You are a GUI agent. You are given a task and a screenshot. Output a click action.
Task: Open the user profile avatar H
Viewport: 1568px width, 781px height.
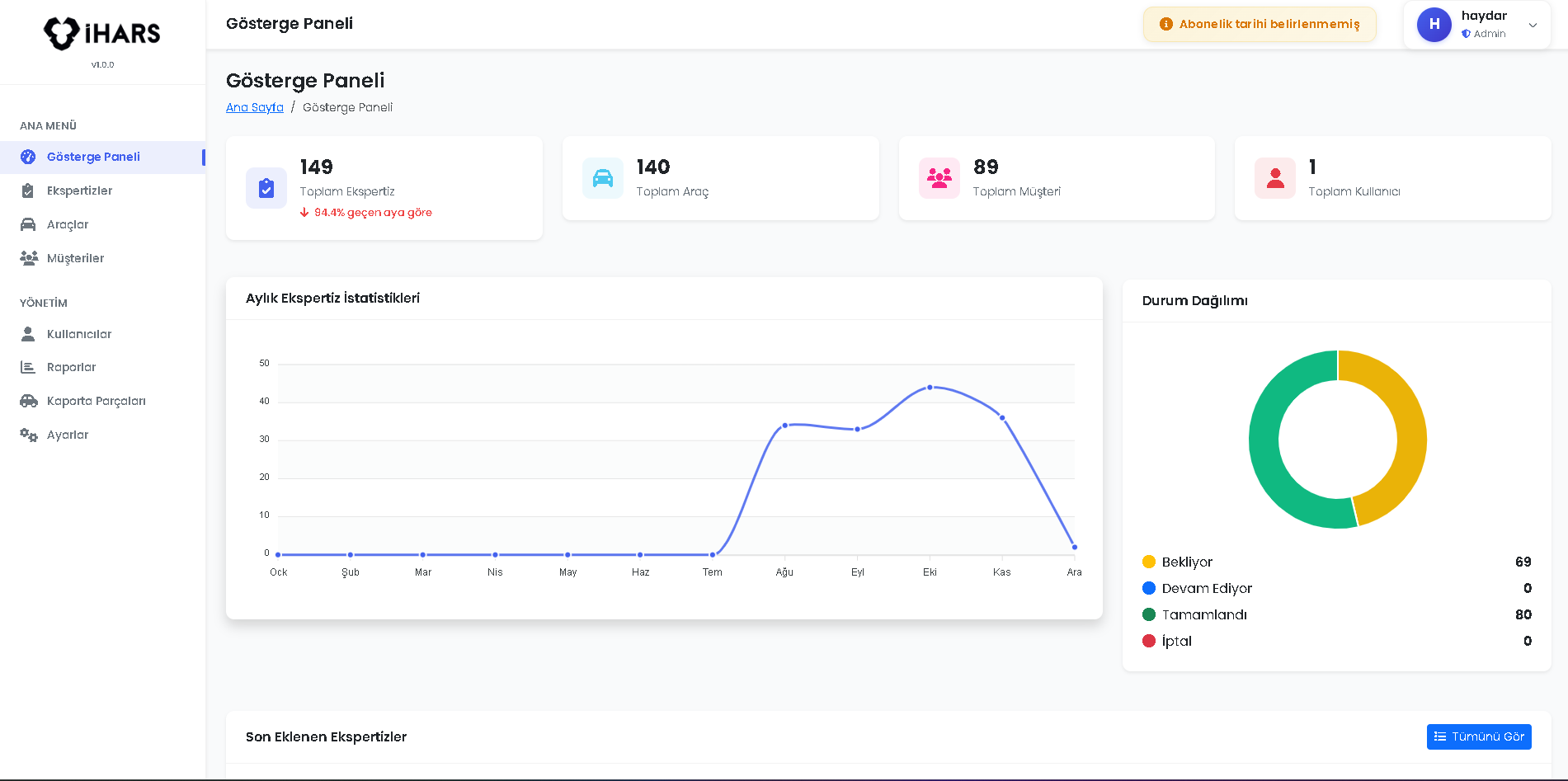coord(1434,25)
